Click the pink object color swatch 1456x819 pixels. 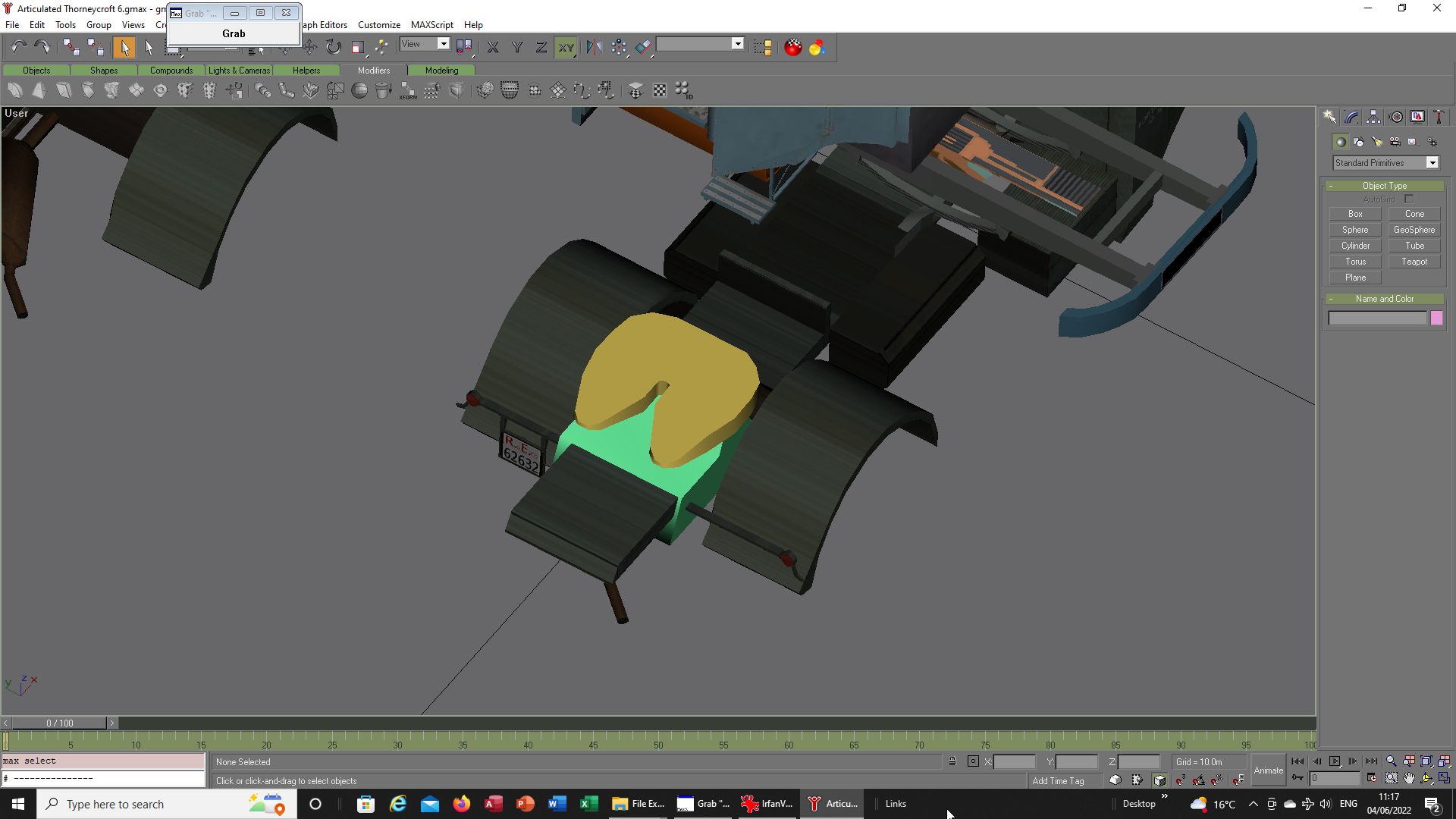(1436, 318)
